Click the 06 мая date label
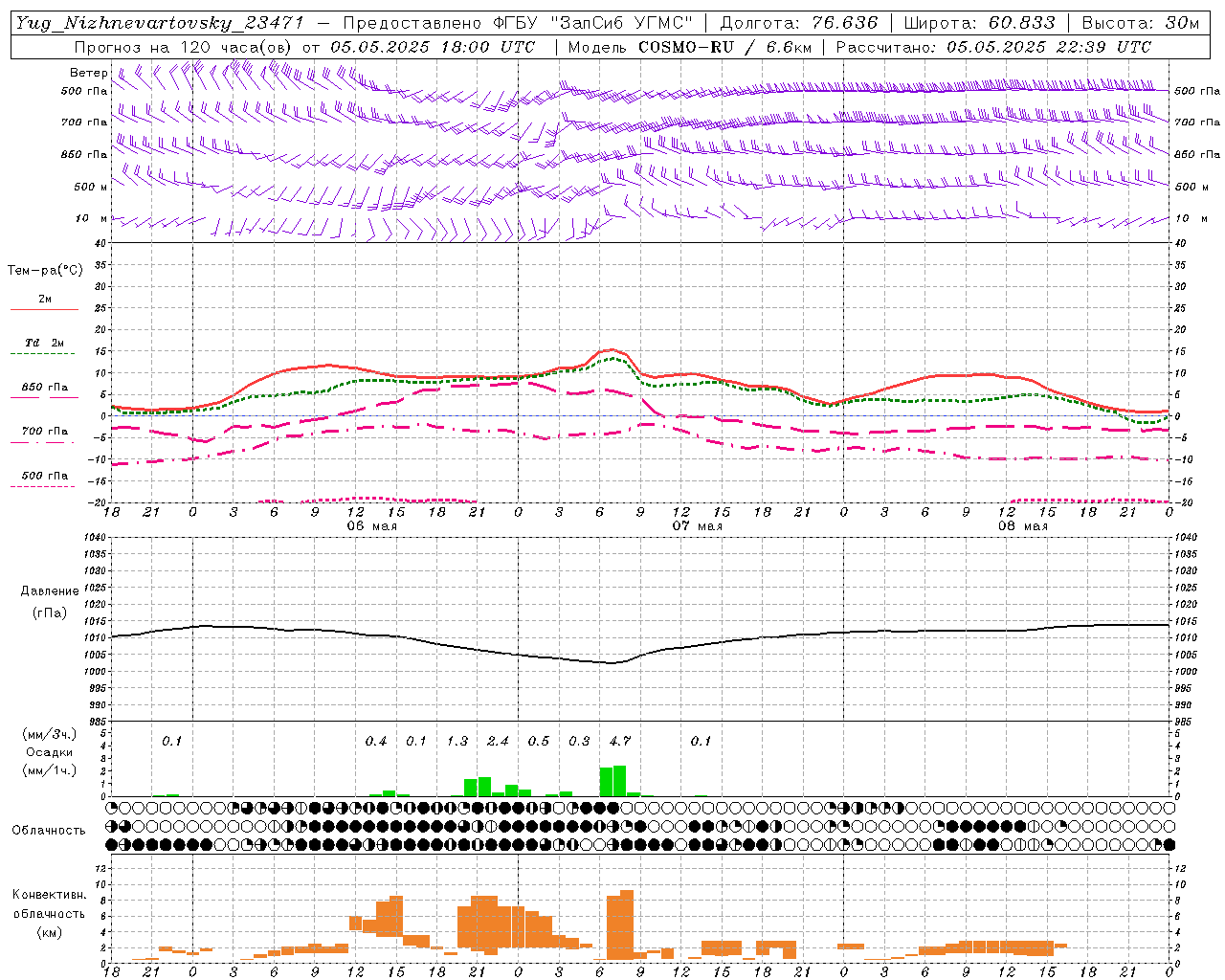 tap(371, 526)
